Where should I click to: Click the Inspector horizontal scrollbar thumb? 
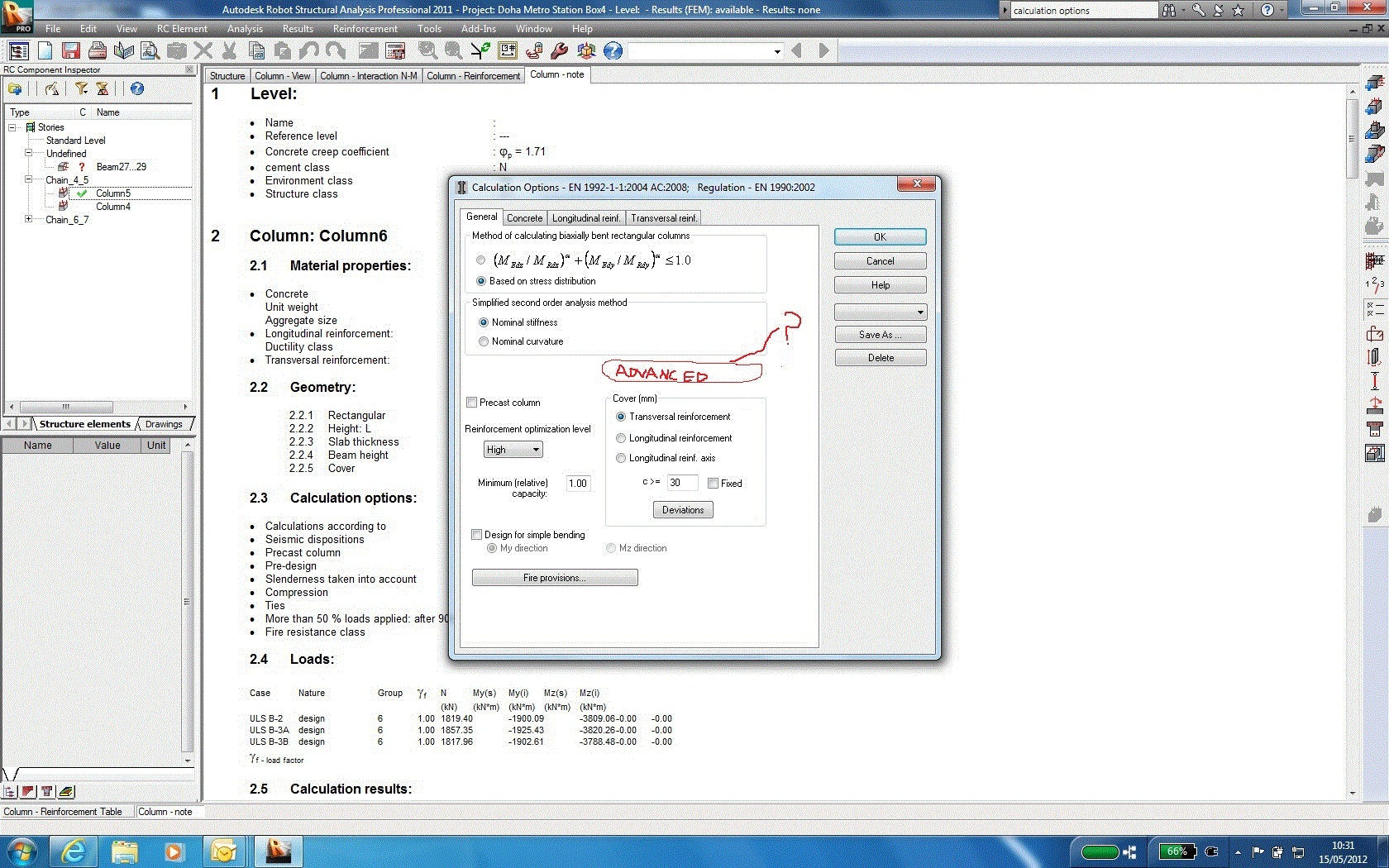coord(66,407)
